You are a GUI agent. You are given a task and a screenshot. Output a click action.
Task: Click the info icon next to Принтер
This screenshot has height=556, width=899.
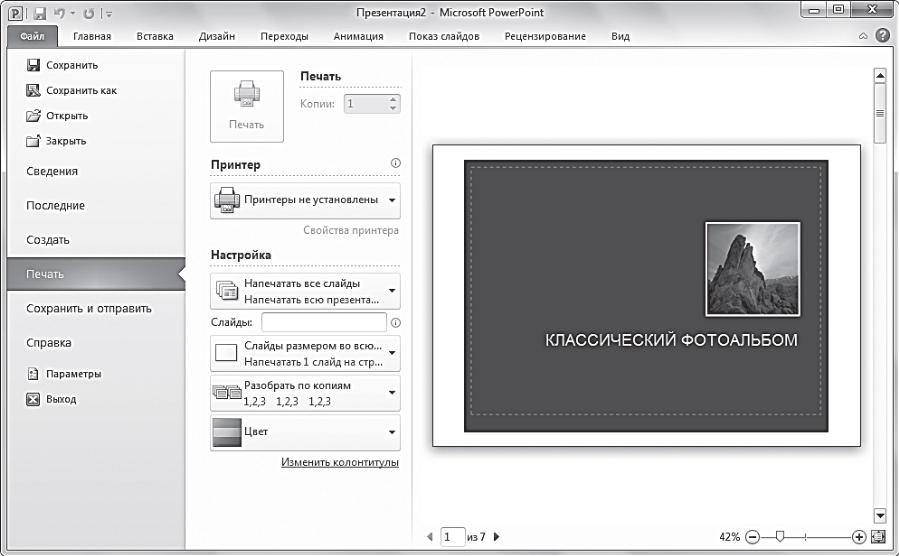[395, 163]
